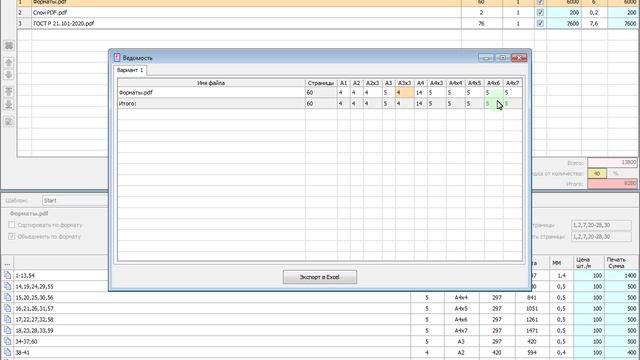Enable the Сортировать по формату checkbox
The height and width of the screenshot is (360, 640).
(12, 225)
